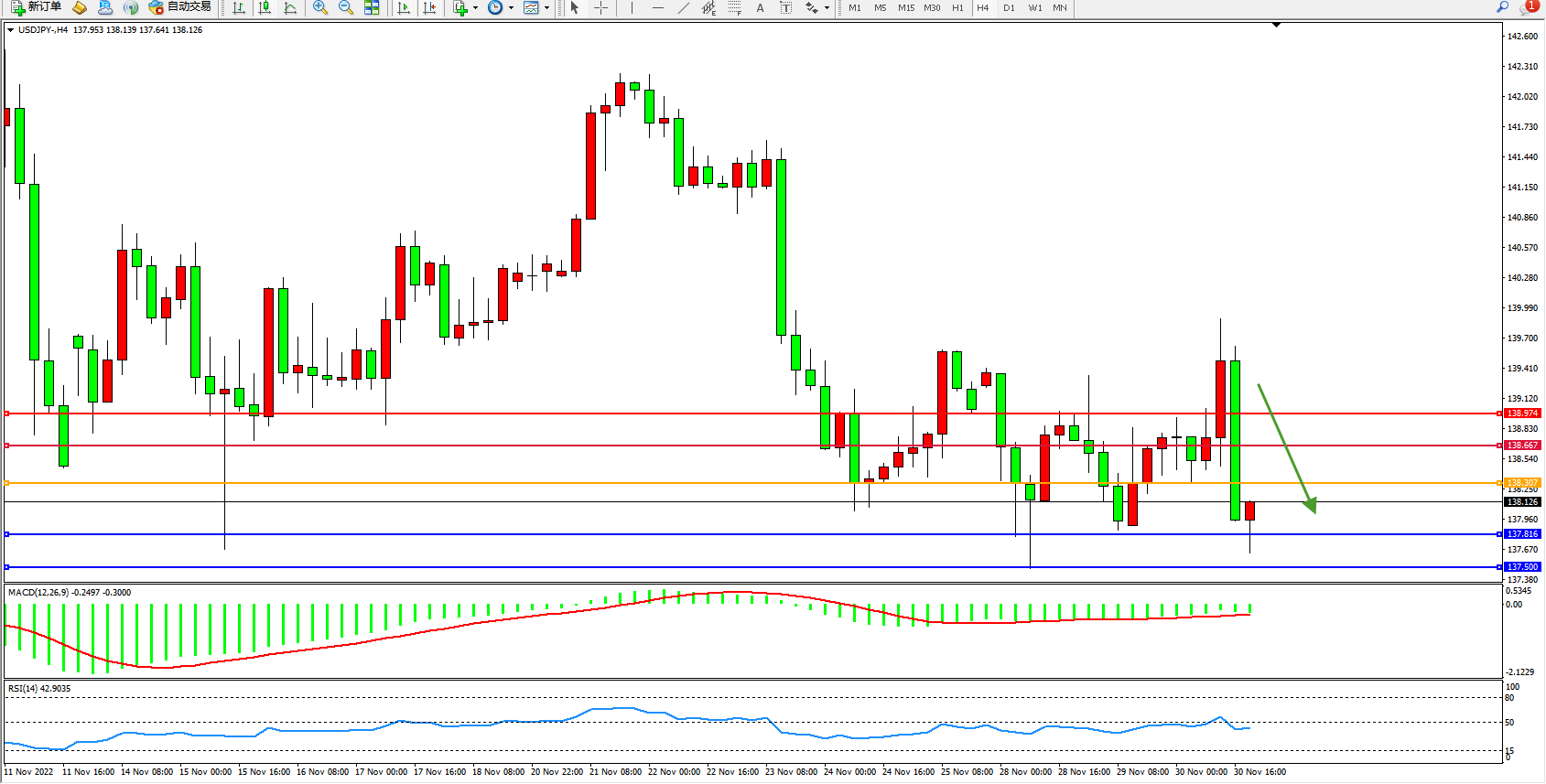Open the periodicity clock dropdown arrow

click(511, 8)
